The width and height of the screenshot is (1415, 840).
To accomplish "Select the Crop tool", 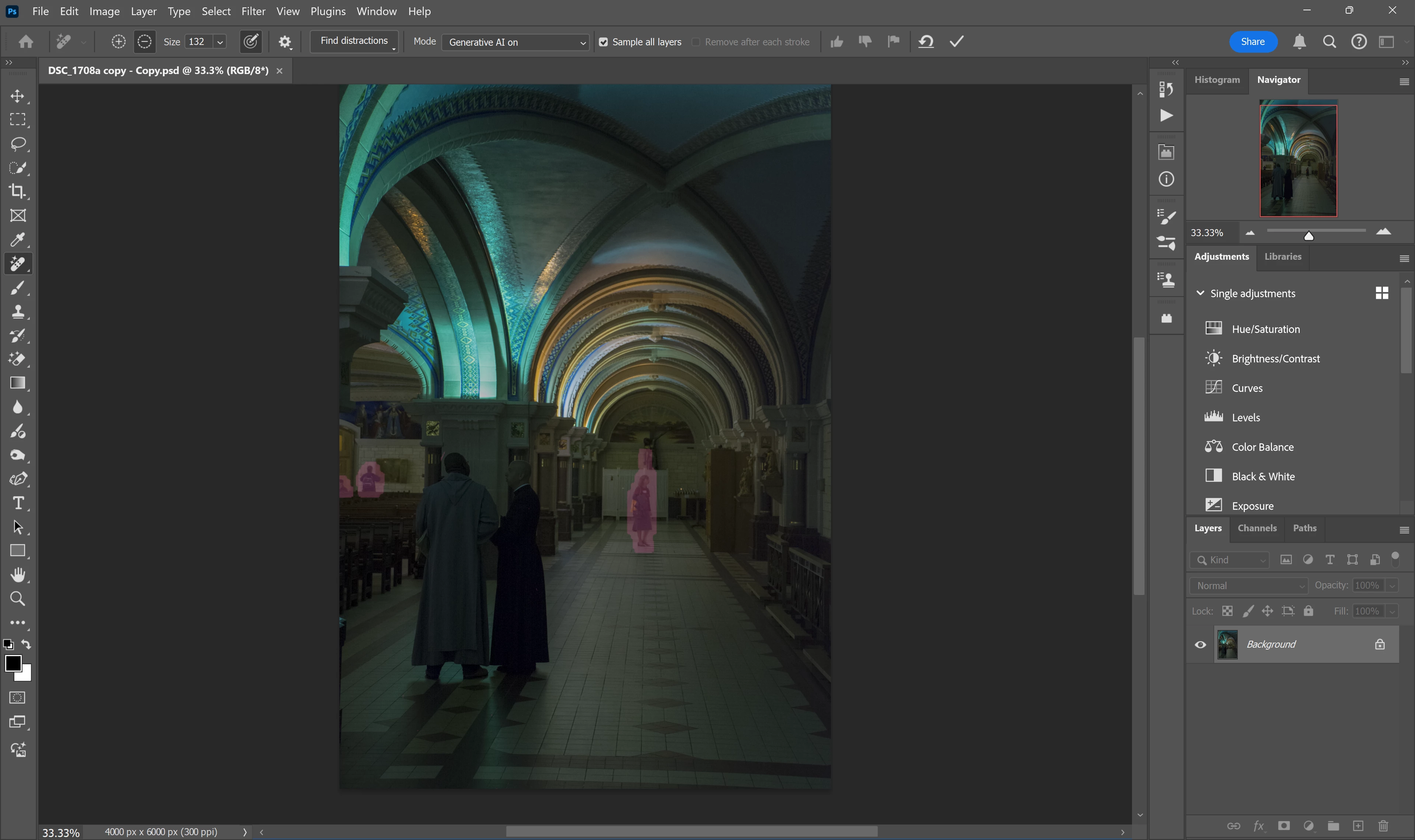I will pos(18,191).
